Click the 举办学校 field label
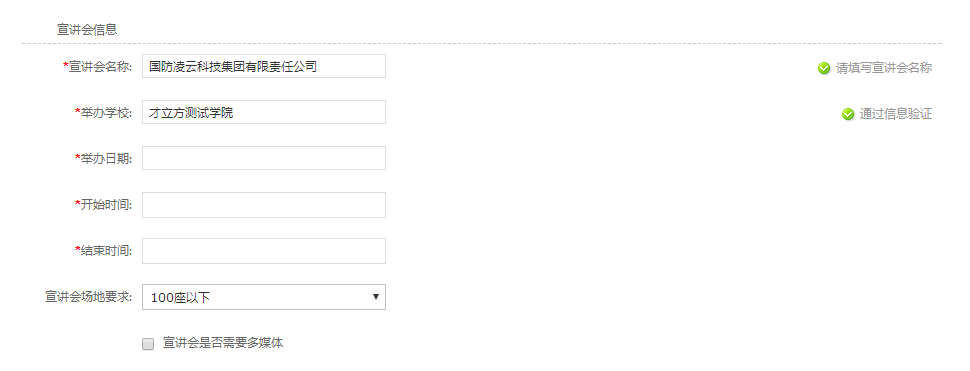This screenshot has width=970, height=371. (x=104, y=113)
